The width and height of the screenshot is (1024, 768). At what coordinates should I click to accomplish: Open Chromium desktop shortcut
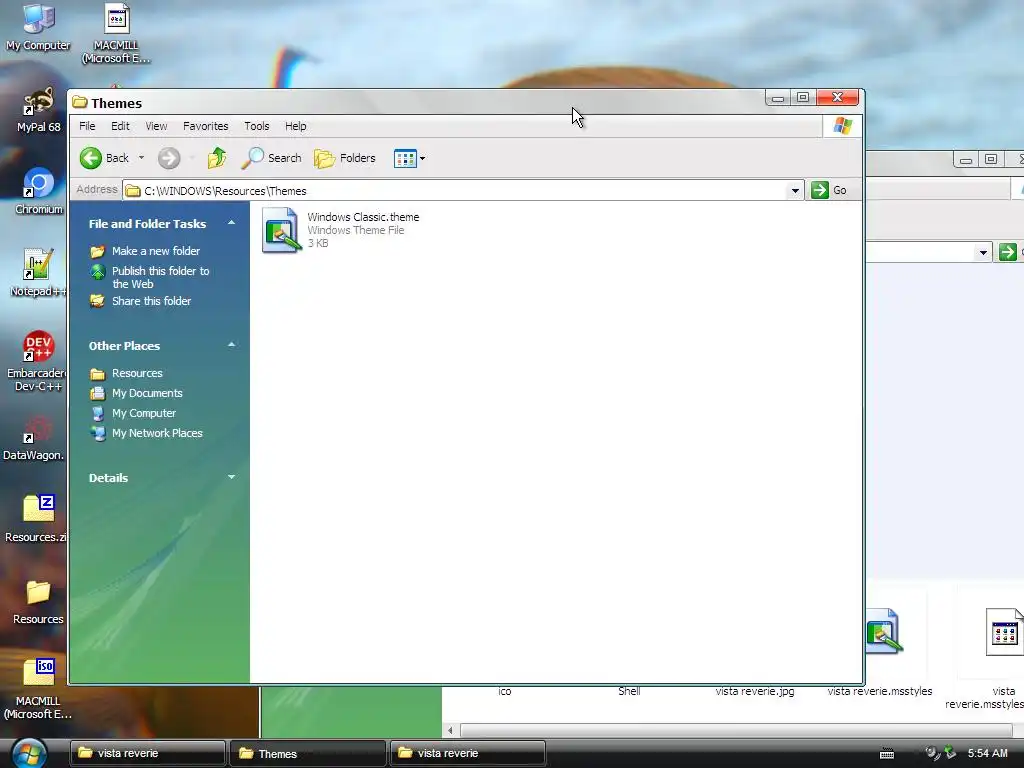(x=38, y=191)
